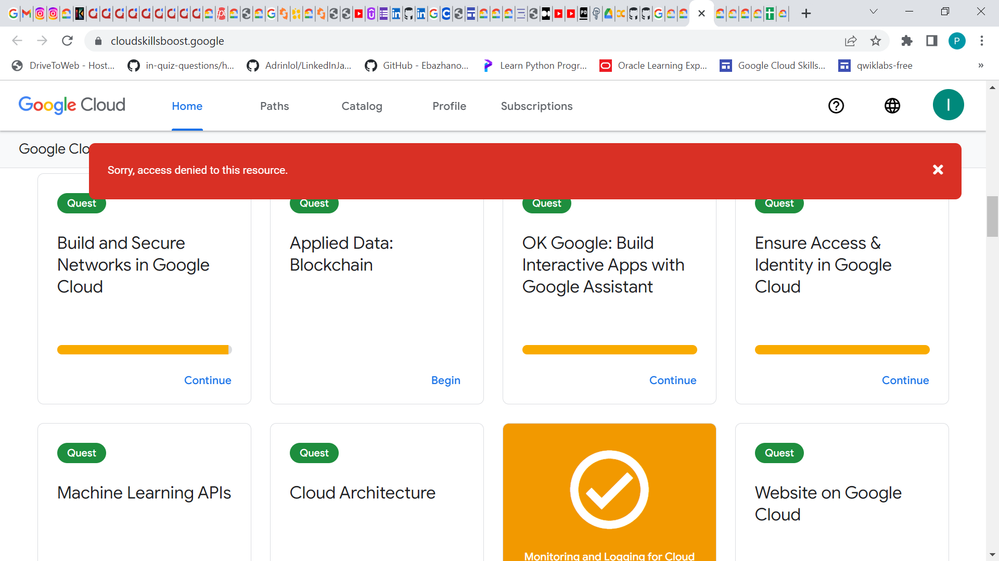Screen dimensions: 999x561
Task: Open qwiklabs-free bookmark
Action: click(875, 65)
